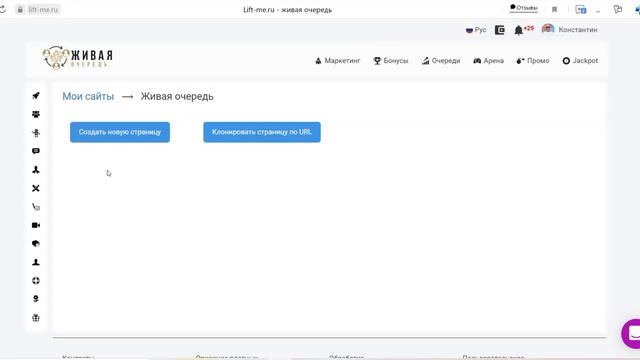This screenshot has width=640, height=360.
Task: Open the Jackpot menu item
Action: (580, 61)
